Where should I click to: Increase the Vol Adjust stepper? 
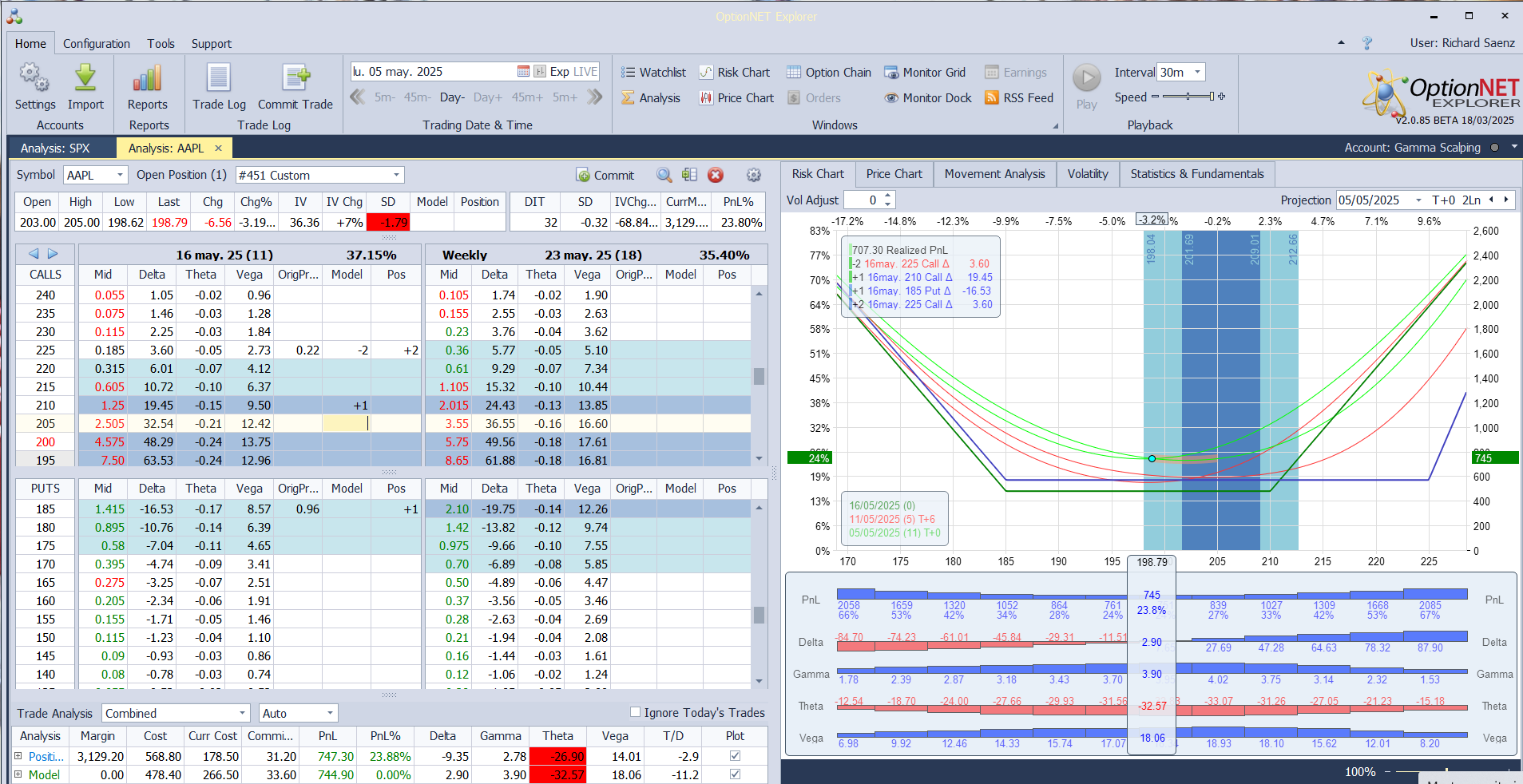[888, 196]
